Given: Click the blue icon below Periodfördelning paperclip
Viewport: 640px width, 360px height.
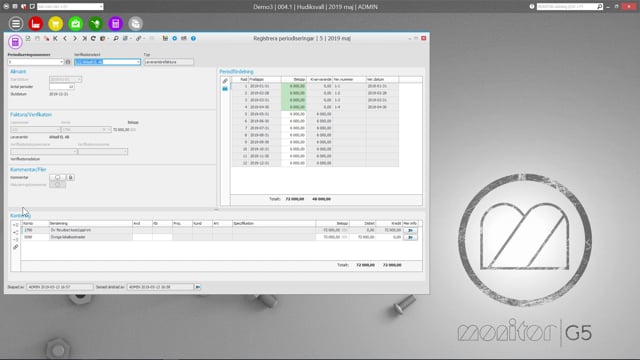Looking at the screenshot, I should point(225,89).
